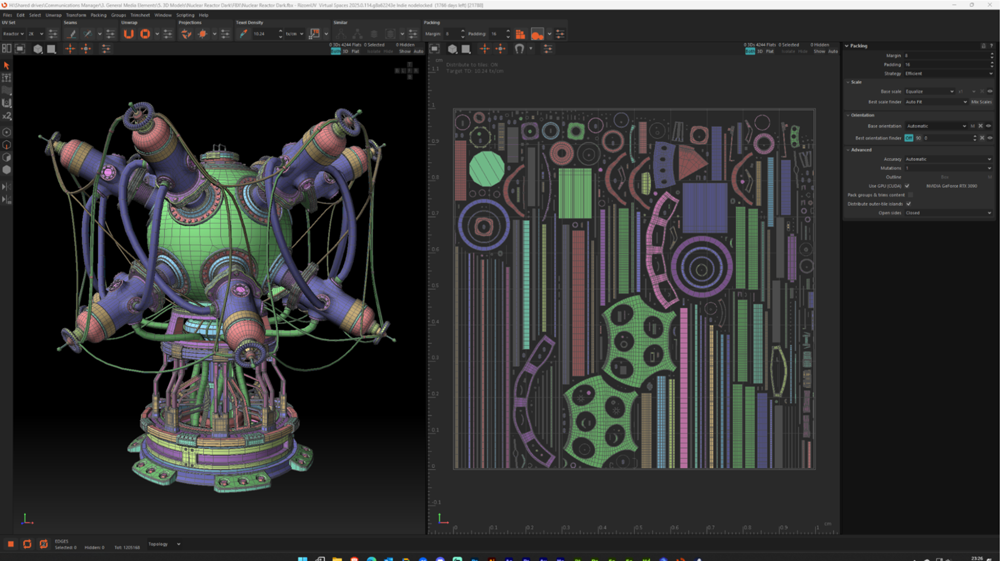Click the Unwrap U icon in toolbar
1000x561 pixels.
click(128, 34)
